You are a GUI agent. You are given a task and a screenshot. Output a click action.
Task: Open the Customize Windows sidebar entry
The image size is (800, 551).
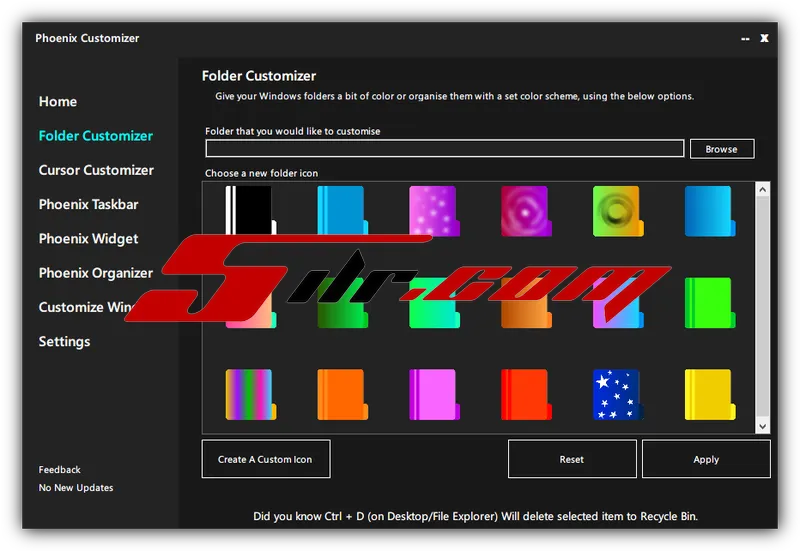pos(86,307)
